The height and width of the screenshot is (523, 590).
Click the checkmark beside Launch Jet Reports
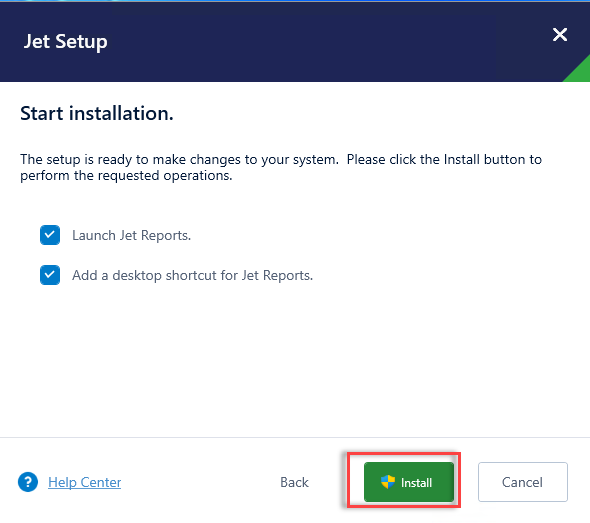coord(50,235)
